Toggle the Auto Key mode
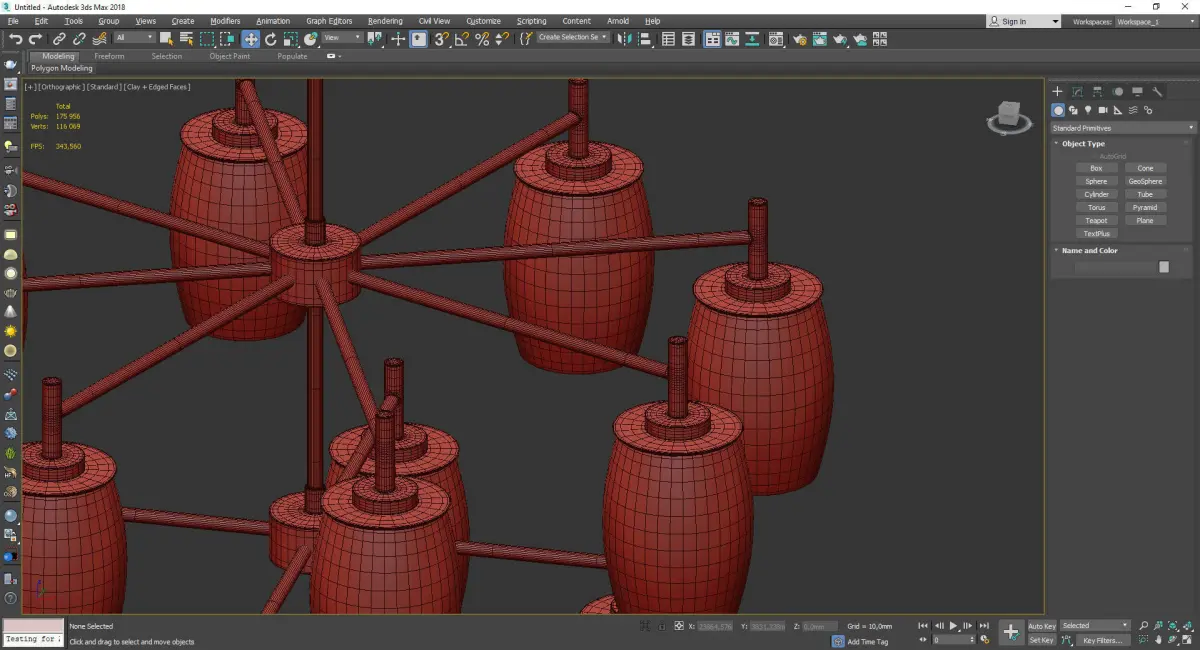This screenshot has width=1200, height=650. [x=1041, y=626]
